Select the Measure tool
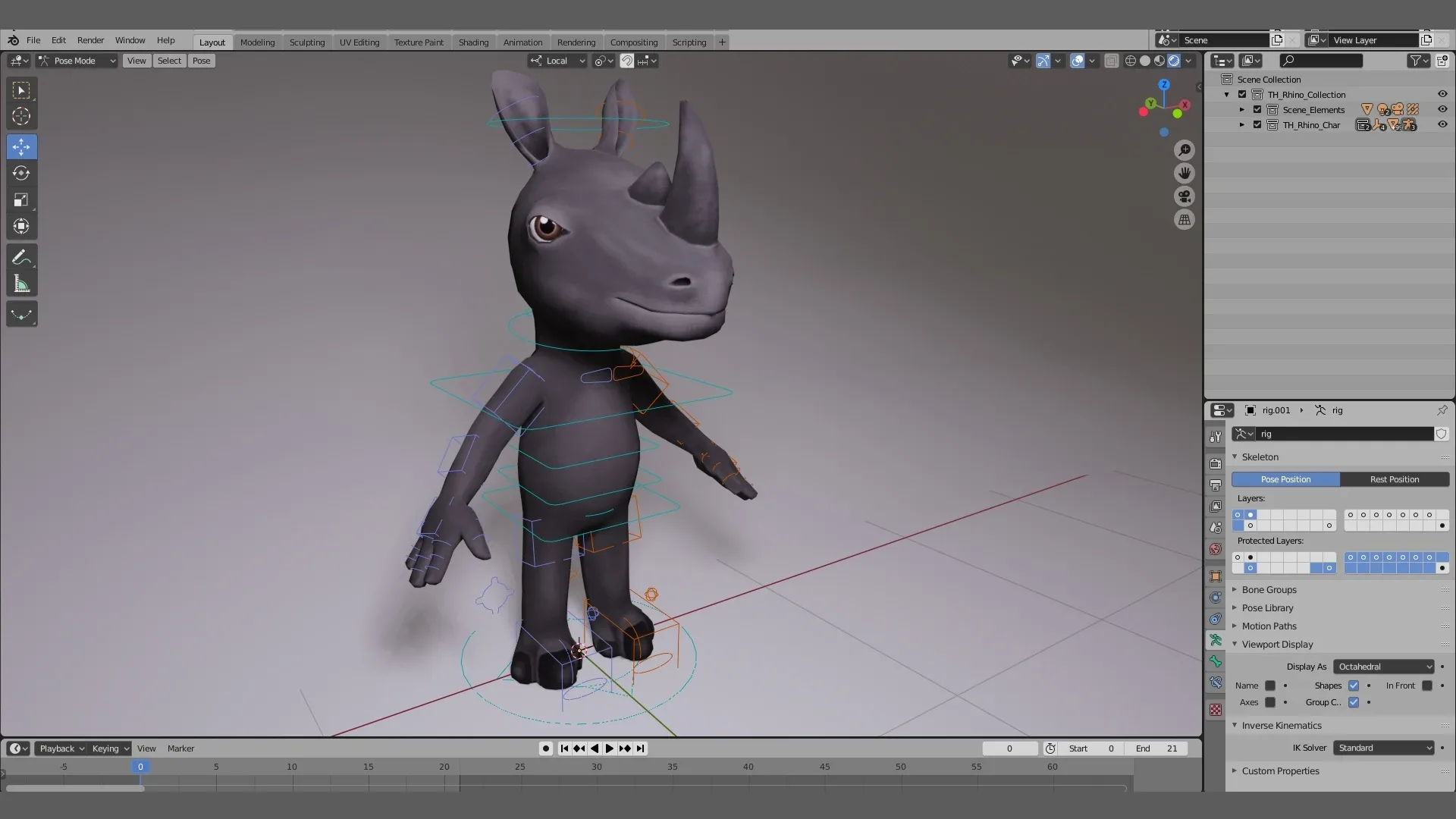The width and height of the screenshot is (1456, 819). click(21, 284)
